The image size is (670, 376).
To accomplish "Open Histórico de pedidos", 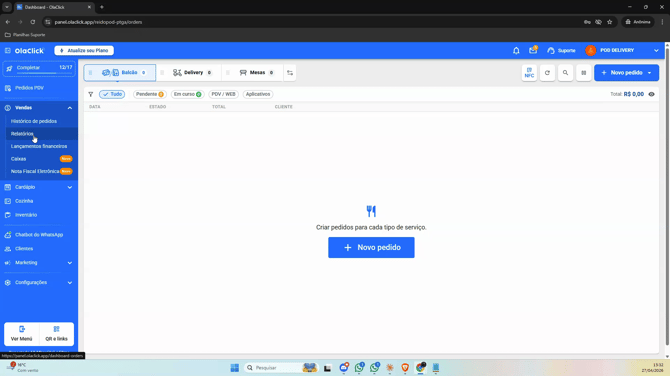I will pyautogui.click(x=34, y=121).
